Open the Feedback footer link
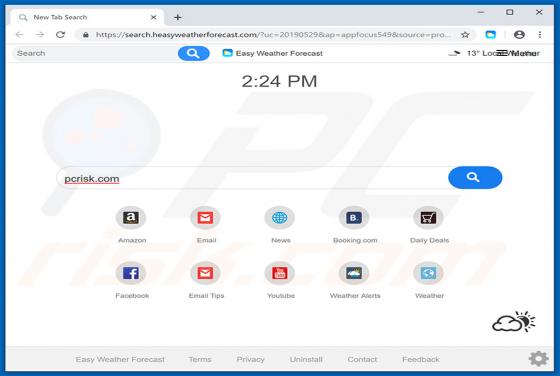 (421, 360)
